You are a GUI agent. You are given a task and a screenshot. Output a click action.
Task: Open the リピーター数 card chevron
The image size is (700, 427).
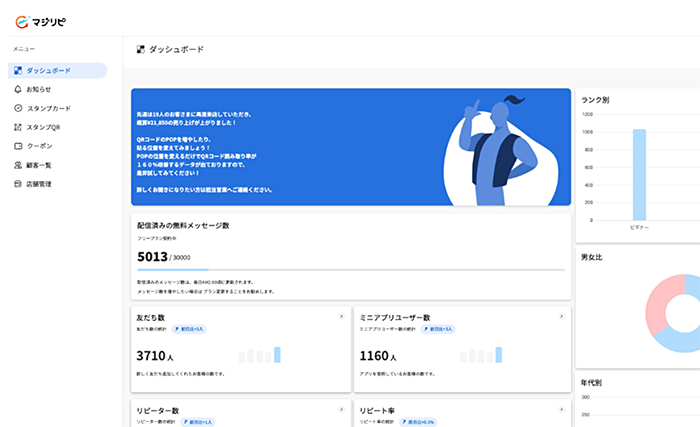point(341,410)
